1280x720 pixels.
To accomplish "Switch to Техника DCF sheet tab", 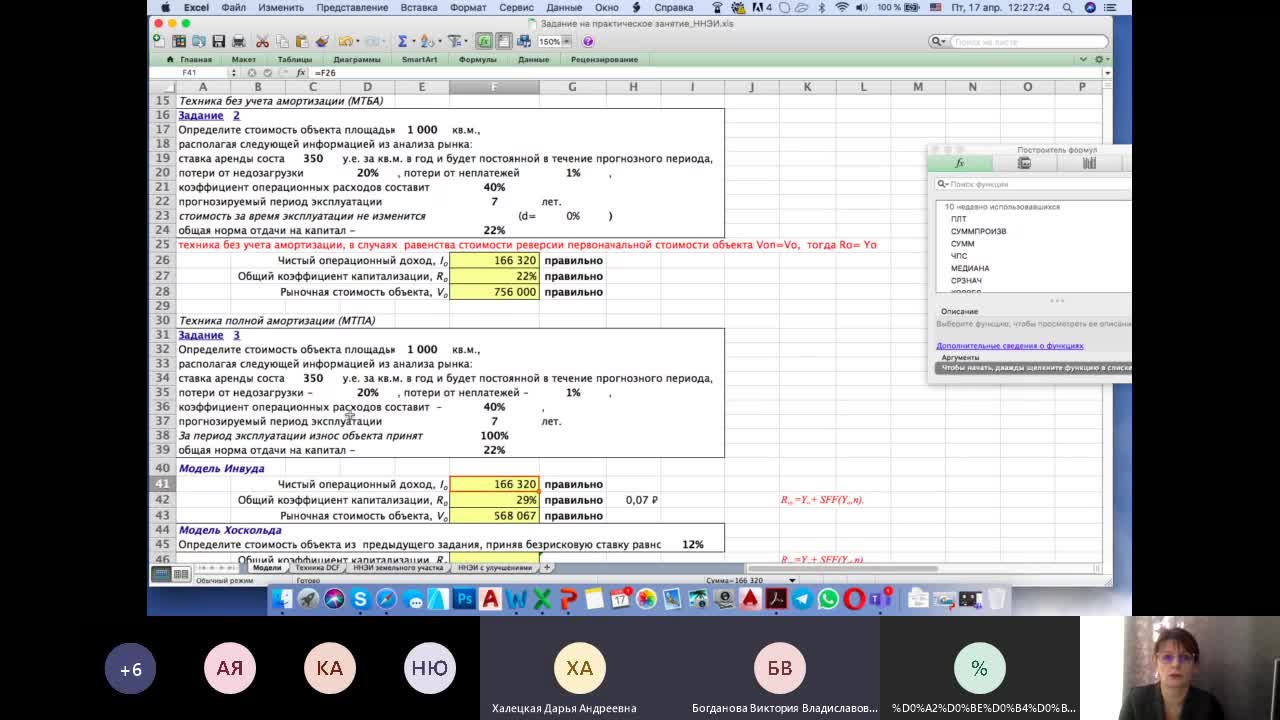I will tap(318, 567).
